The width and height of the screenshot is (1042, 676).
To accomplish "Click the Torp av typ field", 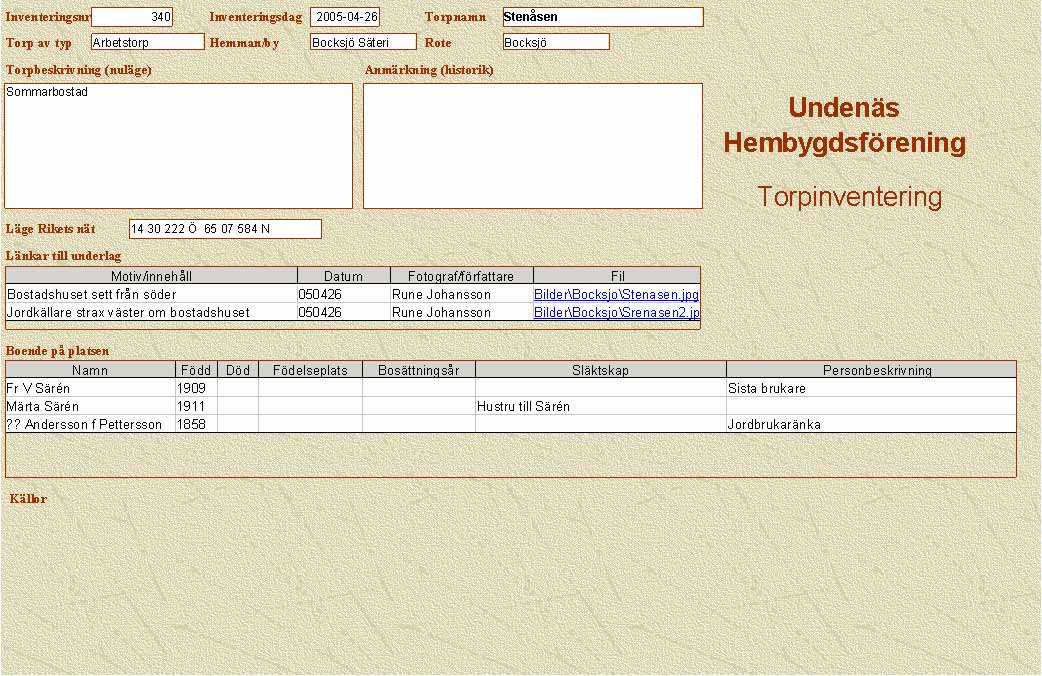I will (x=147, y=42).
